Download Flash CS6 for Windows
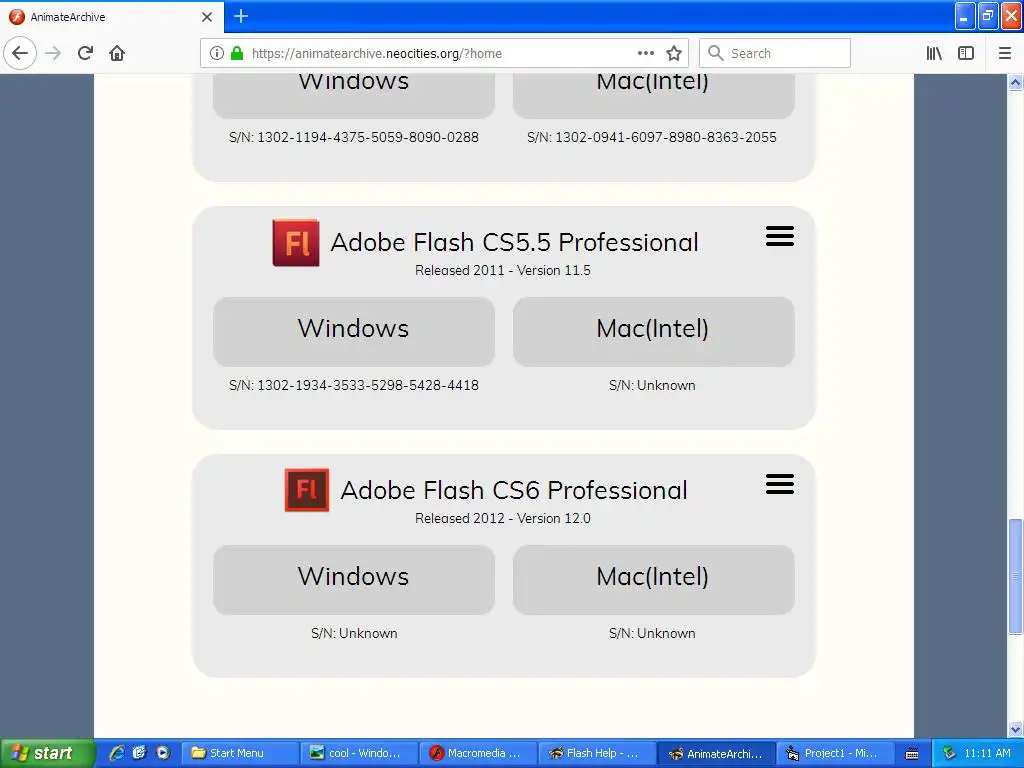This screenshot has height=768, width=1024. [x=353, y=580]
